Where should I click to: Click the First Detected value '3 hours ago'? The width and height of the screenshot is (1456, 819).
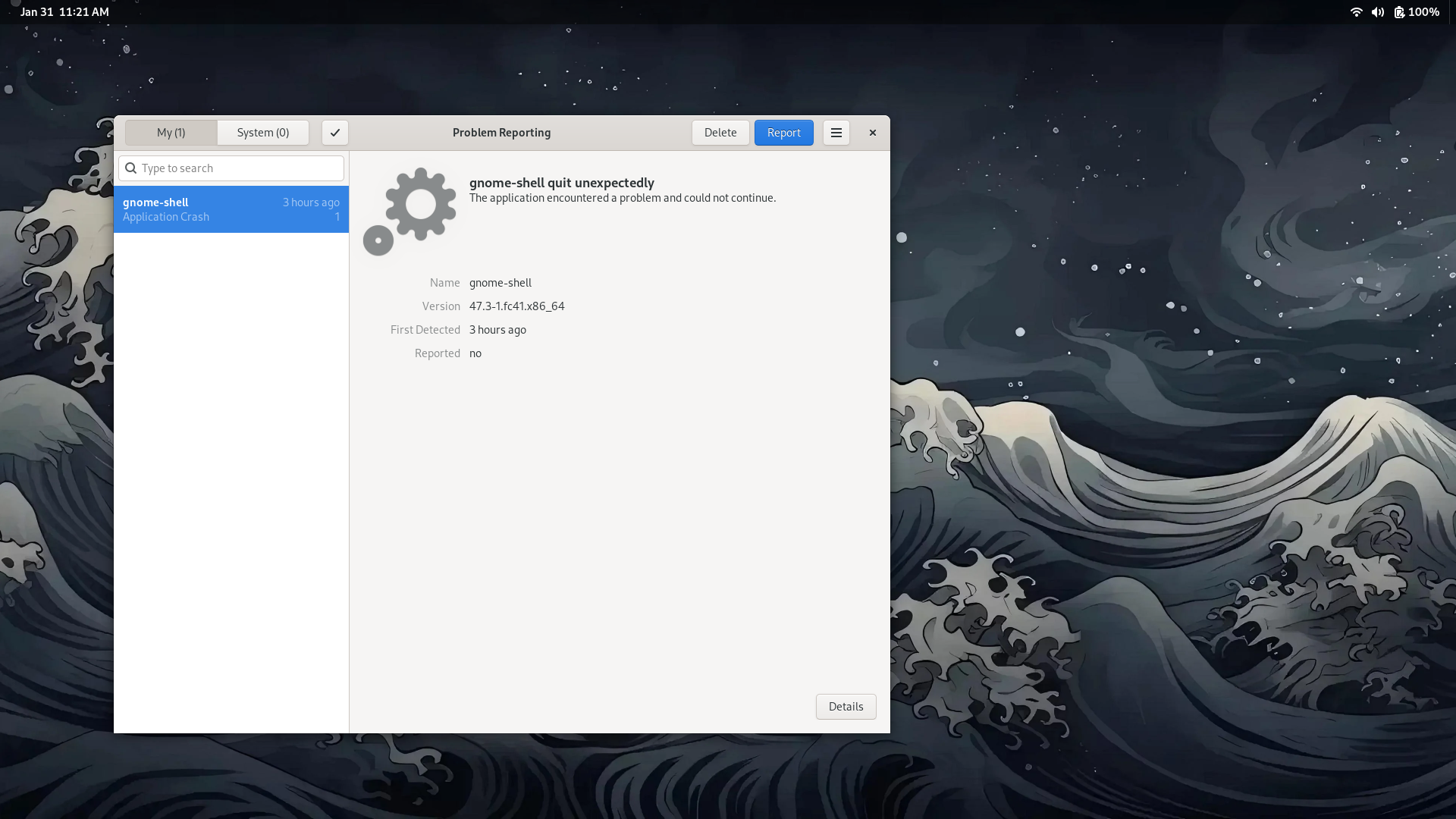tap(497, 330)
